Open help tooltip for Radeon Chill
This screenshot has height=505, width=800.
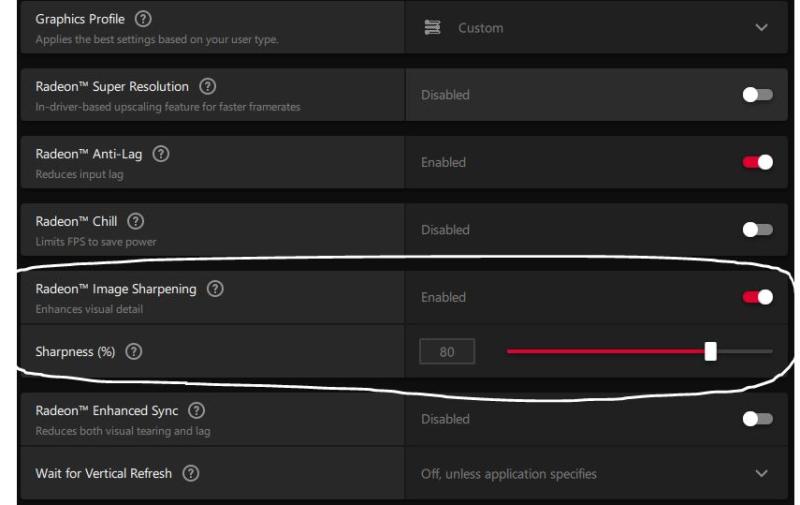[136, 221]
